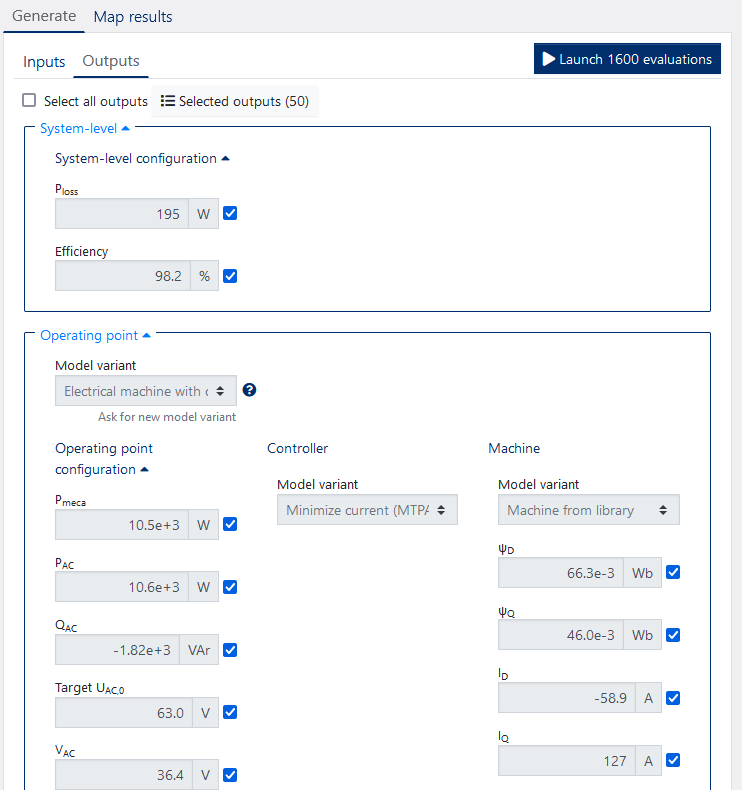Open the Controller model variant dropdown
742x790 pixels.
pyautogui.click(x=367, y=510)
